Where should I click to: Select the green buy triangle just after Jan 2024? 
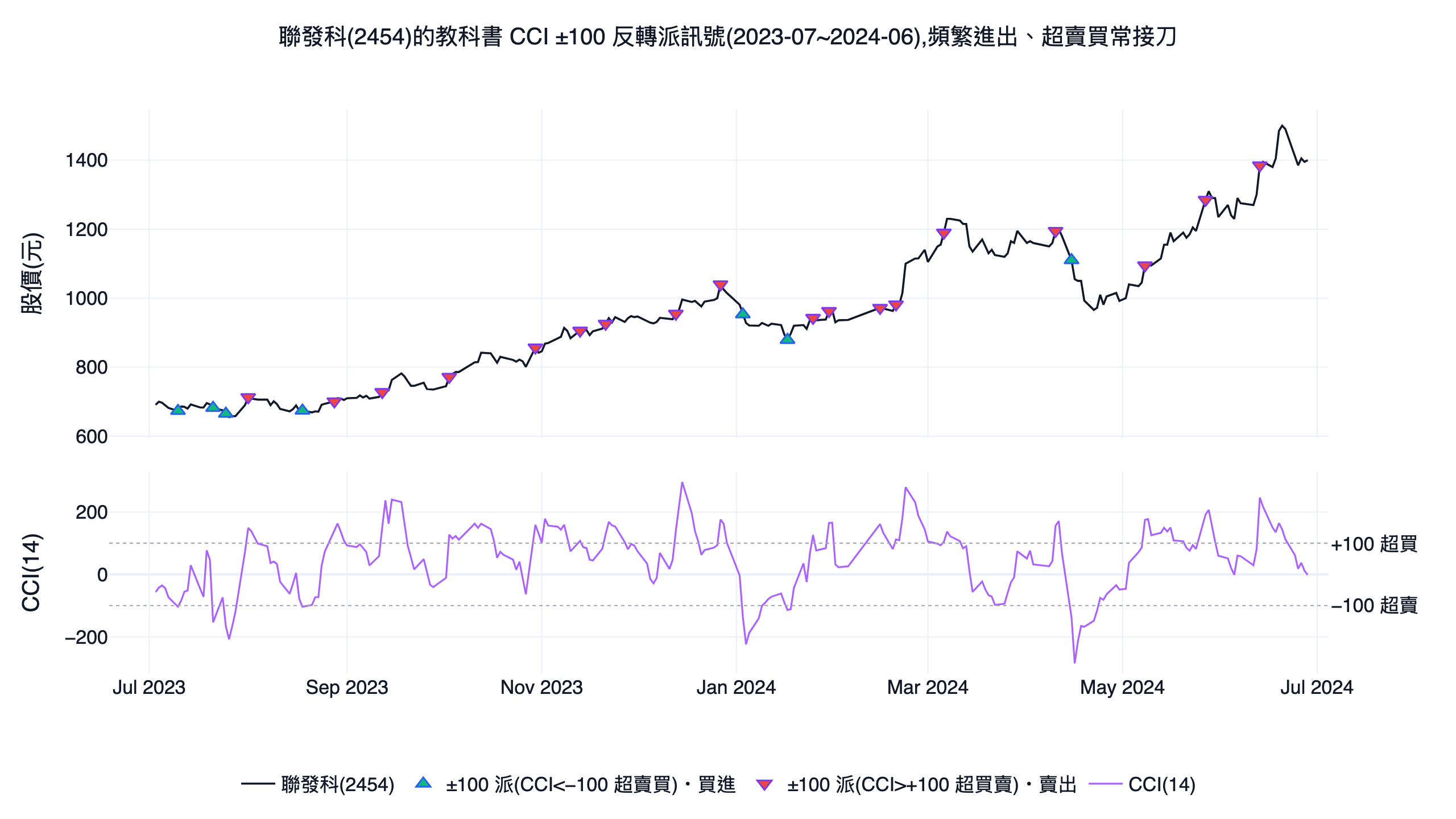[742, 313]
